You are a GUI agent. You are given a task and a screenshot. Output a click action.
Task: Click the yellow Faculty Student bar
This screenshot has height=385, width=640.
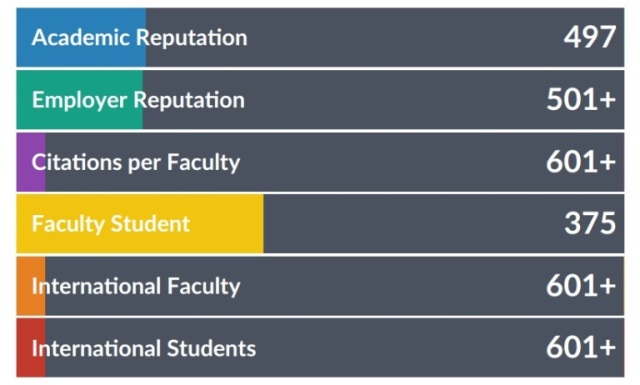point(140,224)
